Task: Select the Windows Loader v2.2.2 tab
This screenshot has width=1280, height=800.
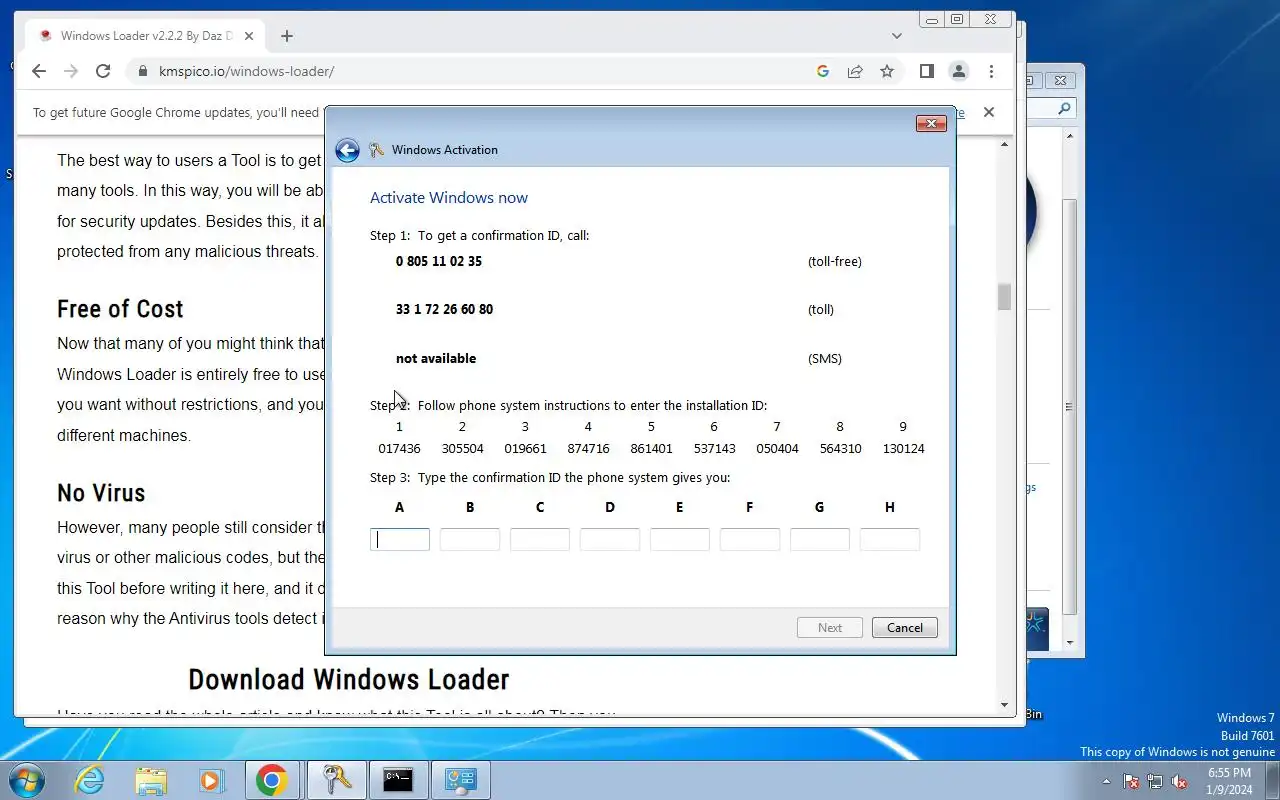Action: pos(146,36)
